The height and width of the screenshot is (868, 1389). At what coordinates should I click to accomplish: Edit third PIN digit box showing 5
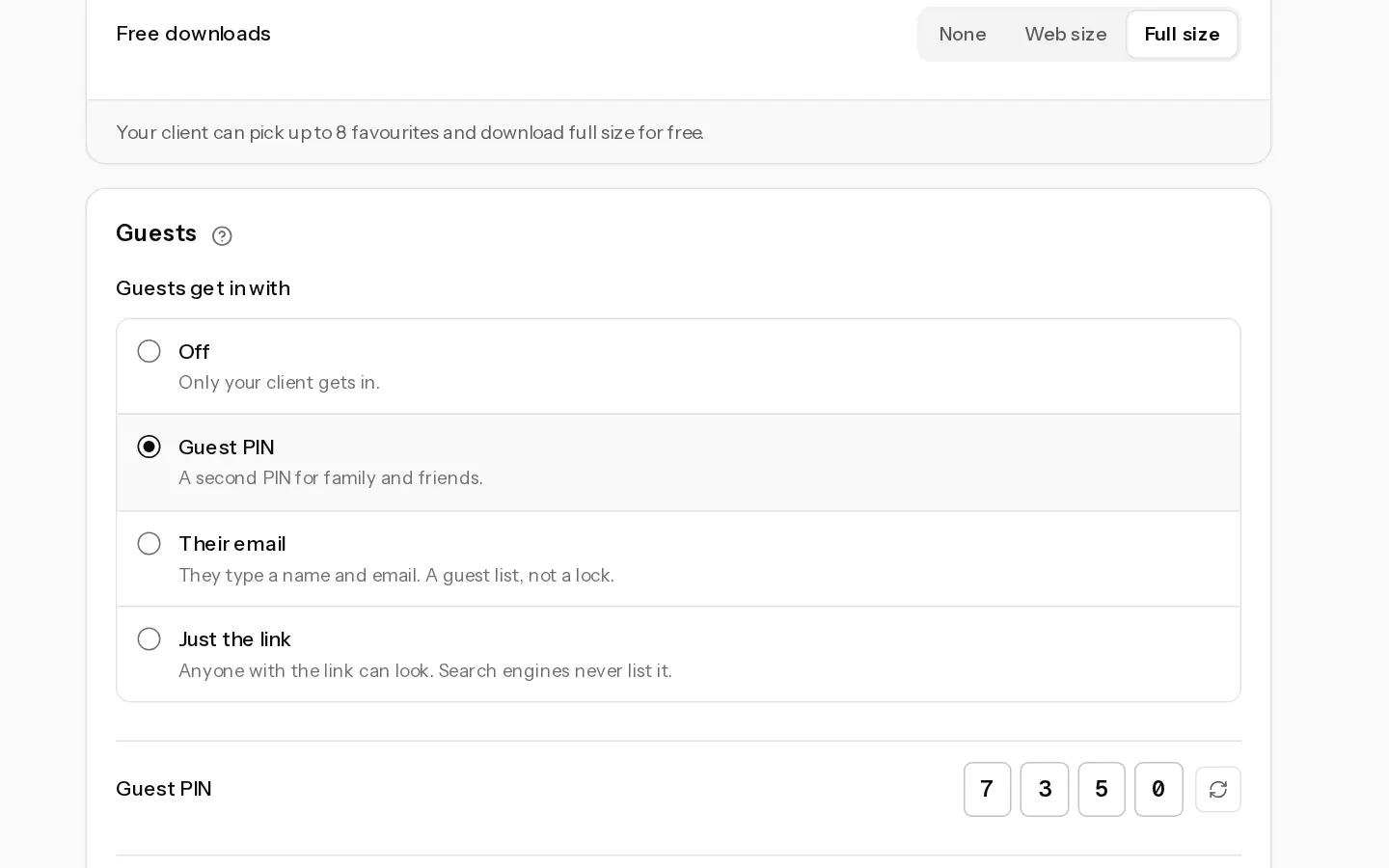(x=1102, y=790)
